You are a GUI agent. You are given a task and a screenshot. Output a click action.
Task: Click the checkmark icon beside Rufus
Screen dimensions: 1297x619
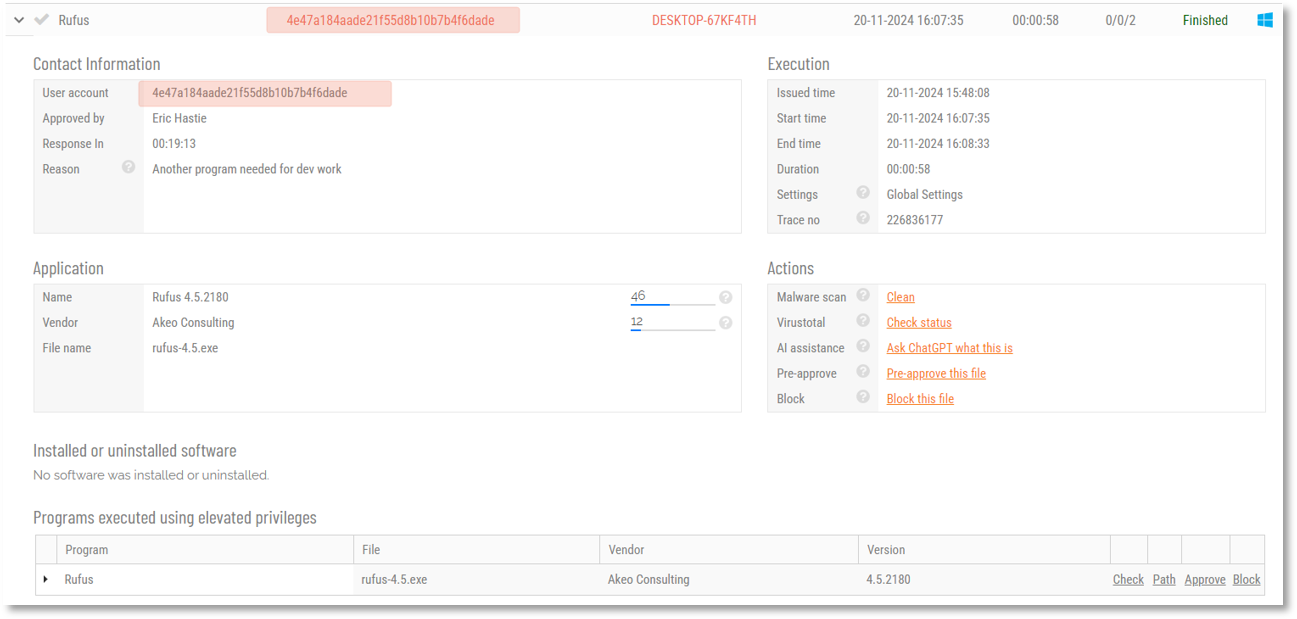click(41, 20)
